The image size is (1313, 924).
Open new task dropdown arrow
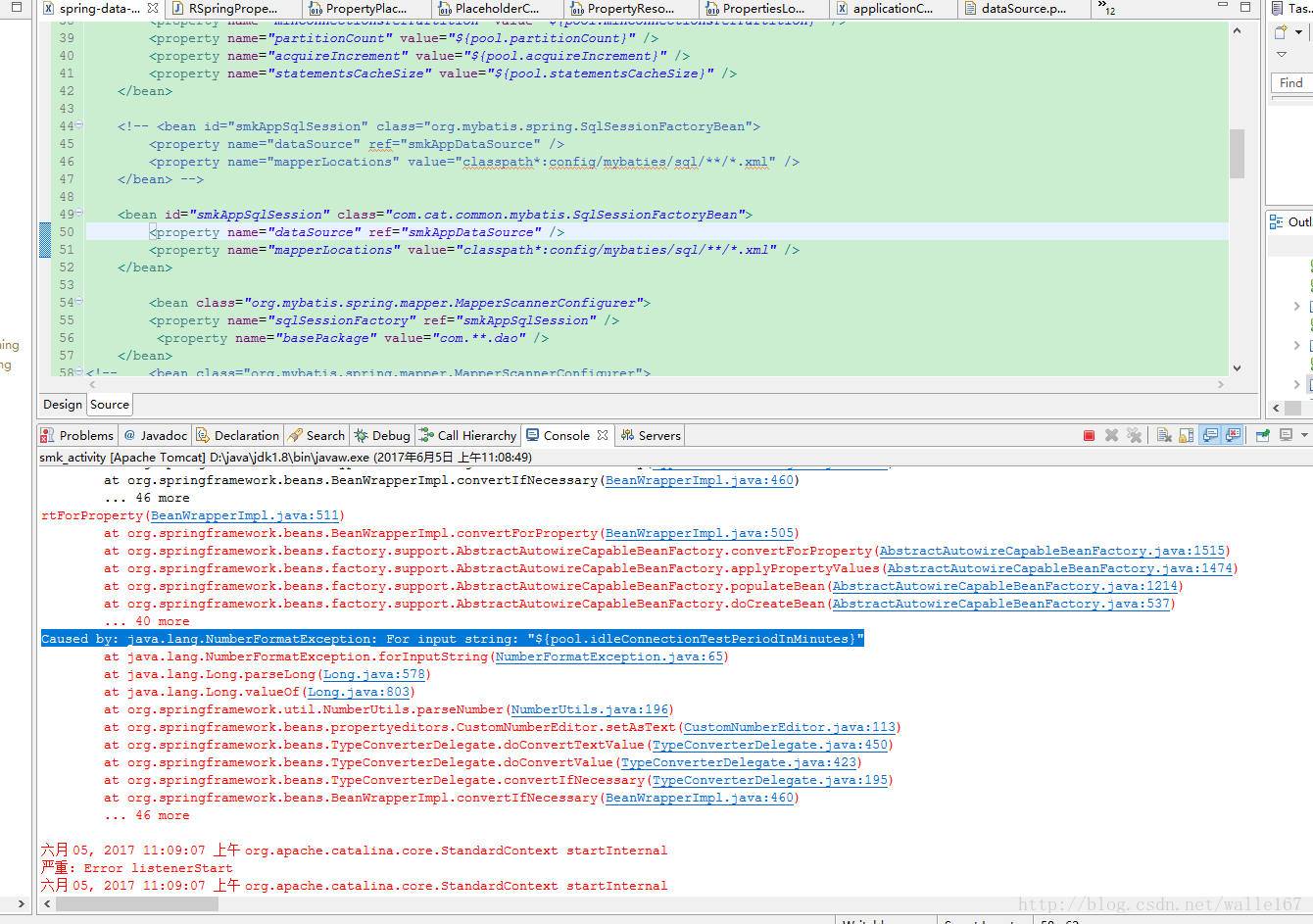coord(1298,32)
